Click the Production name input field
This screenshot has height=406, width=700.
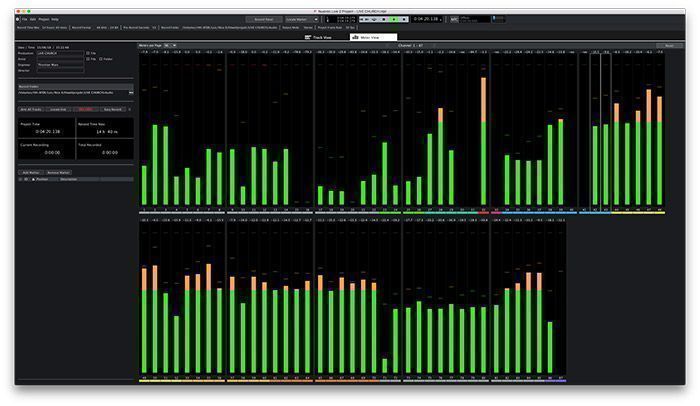[60, 53]
